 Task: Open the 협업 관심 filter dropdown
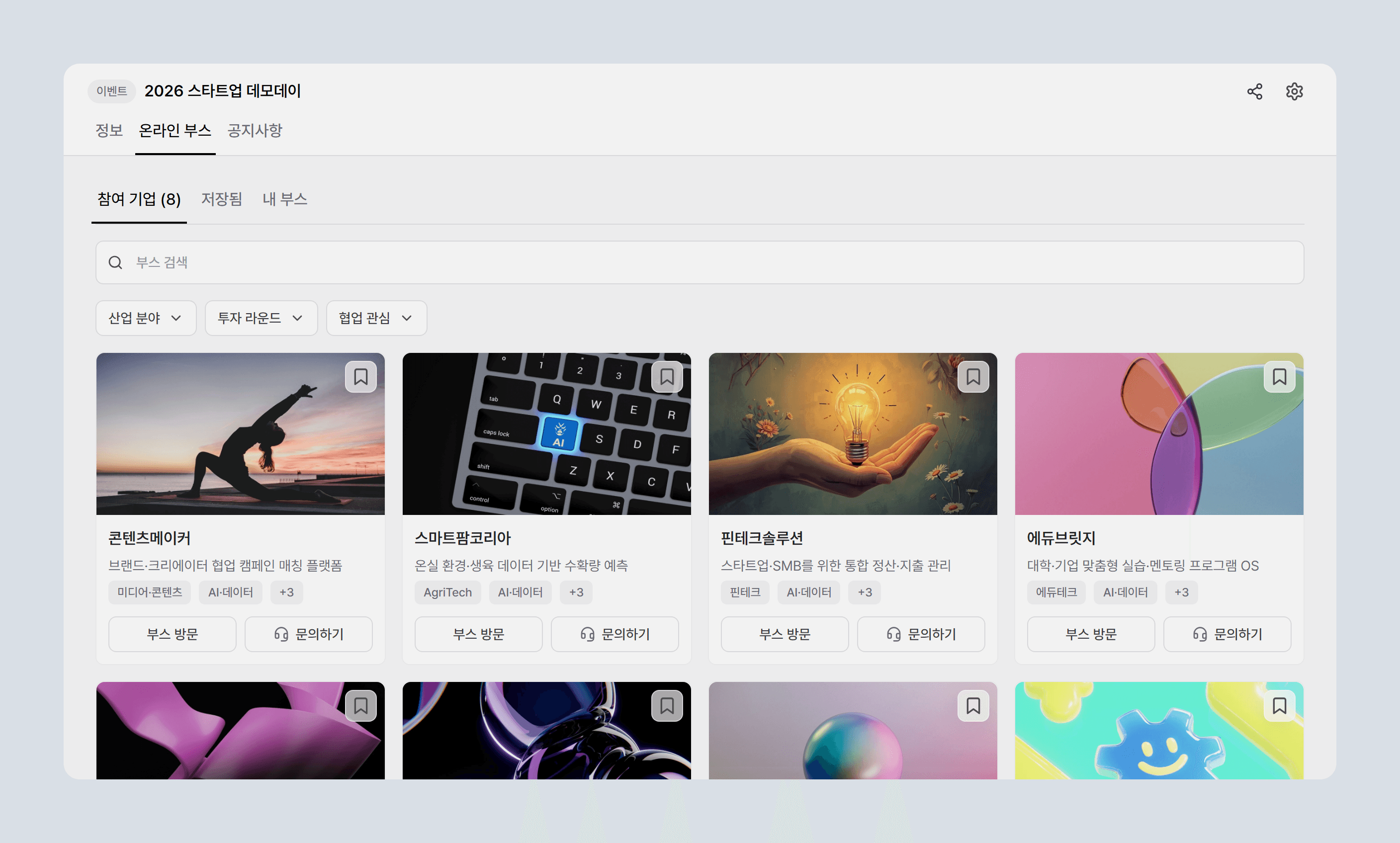point(377,318)
